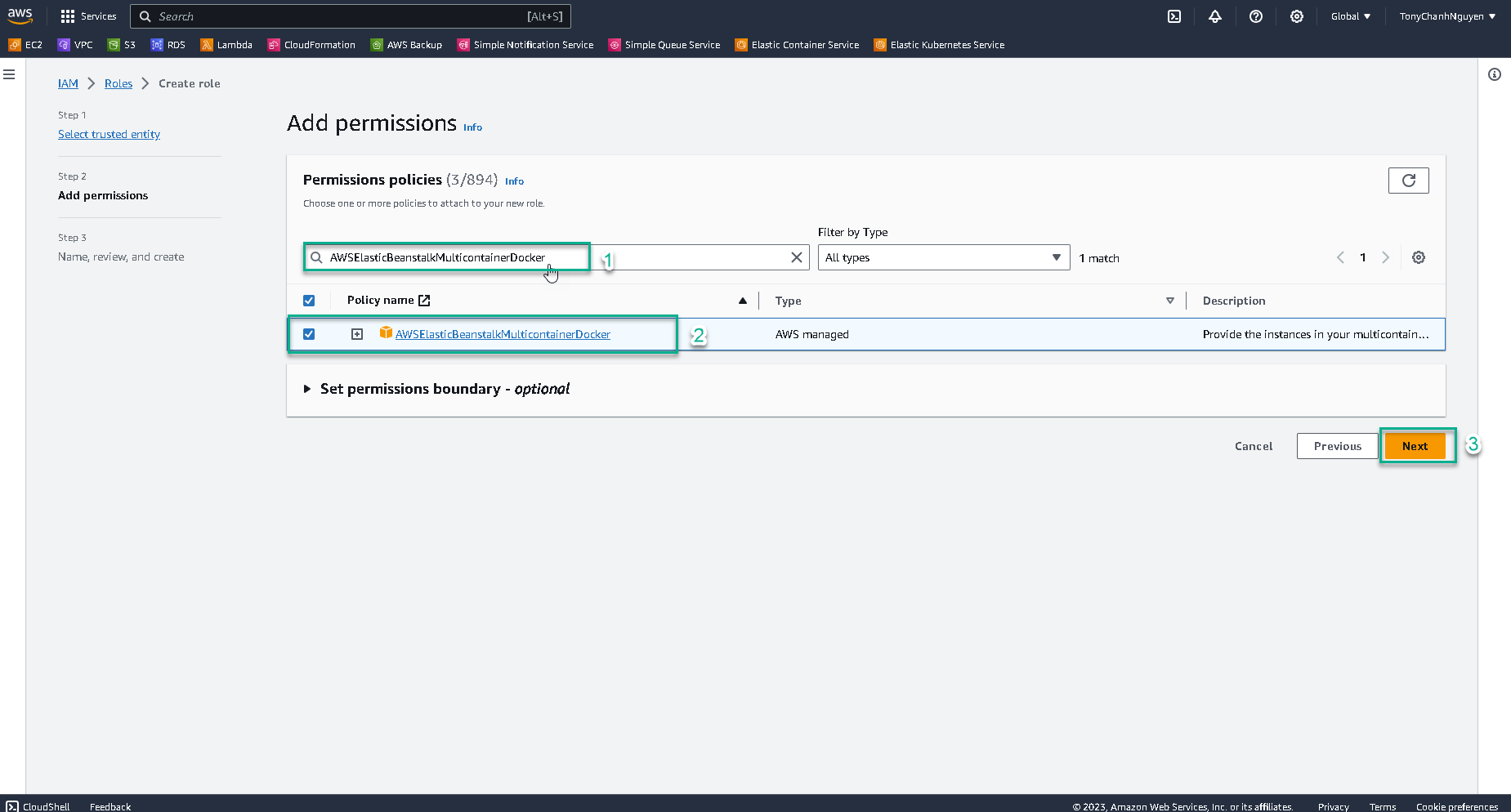Image resolution: width=1511 pixels, height=812 pixels.
Task: Go to next page of policies
Action: (1385, 257)
